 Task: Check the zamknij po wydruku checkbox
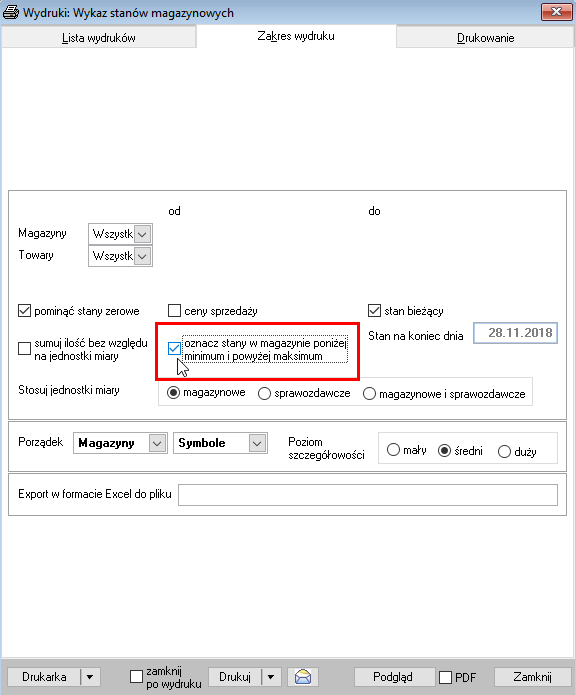(136, 677)
